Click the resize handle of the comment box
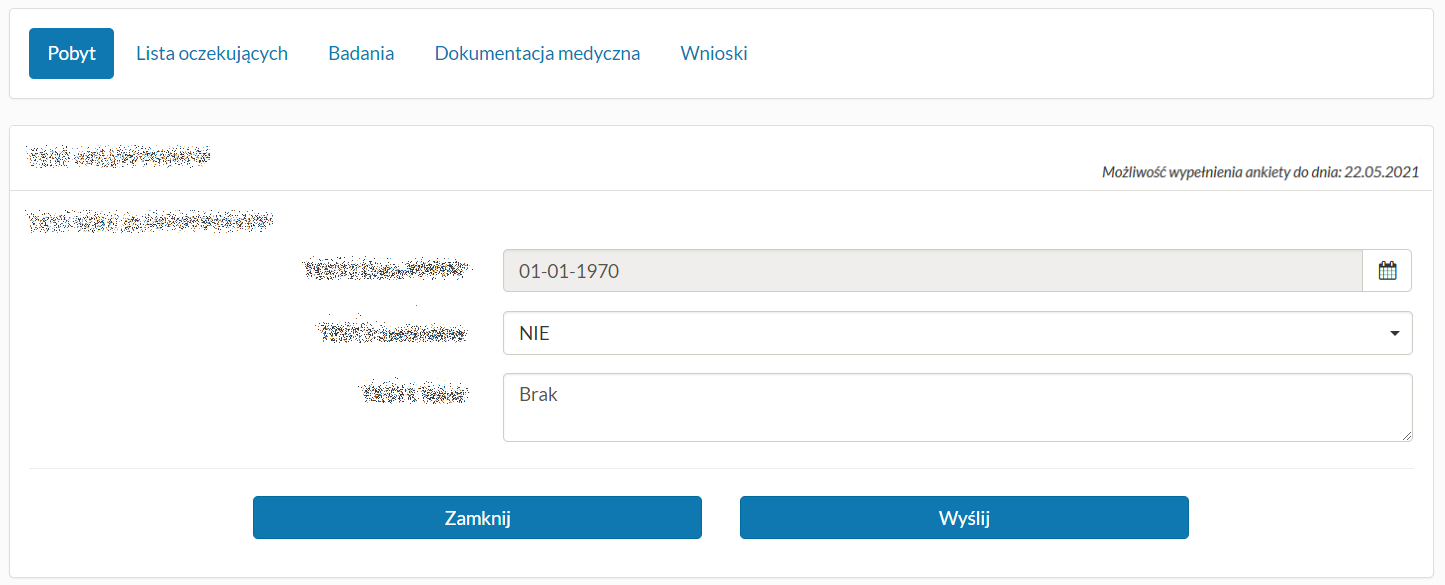This screenshot has height=585, width=1445. click(1407, 434)
